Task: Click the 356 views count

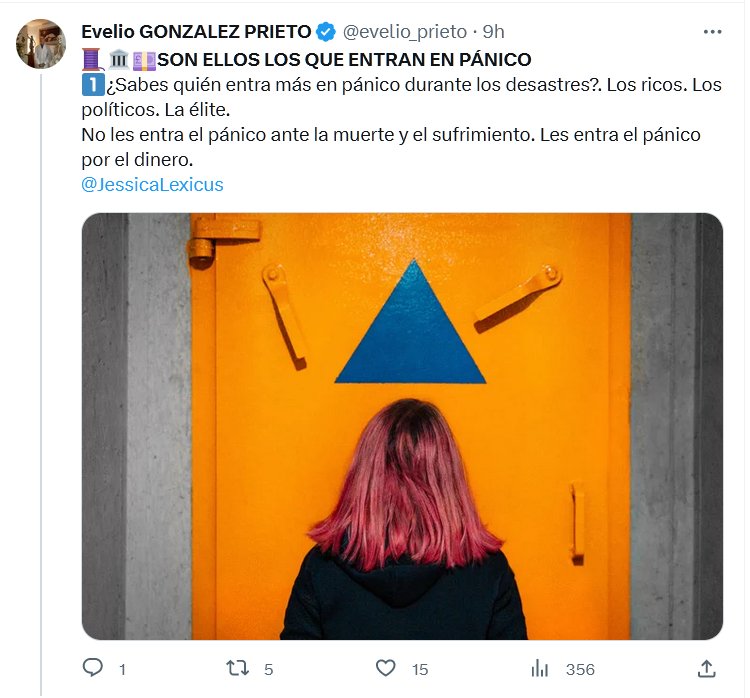Action: pos(580,669)
